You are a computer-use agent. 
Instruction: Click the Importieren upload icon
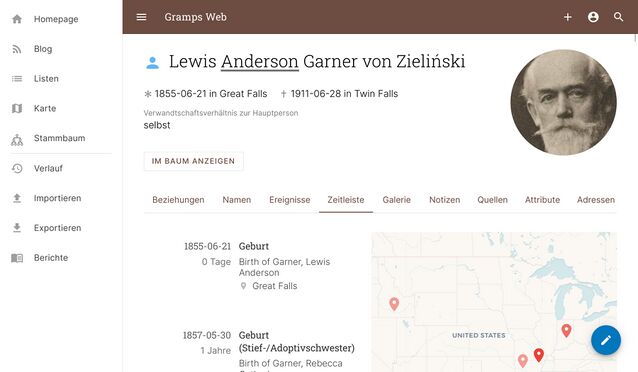click(x=17, y=198)
